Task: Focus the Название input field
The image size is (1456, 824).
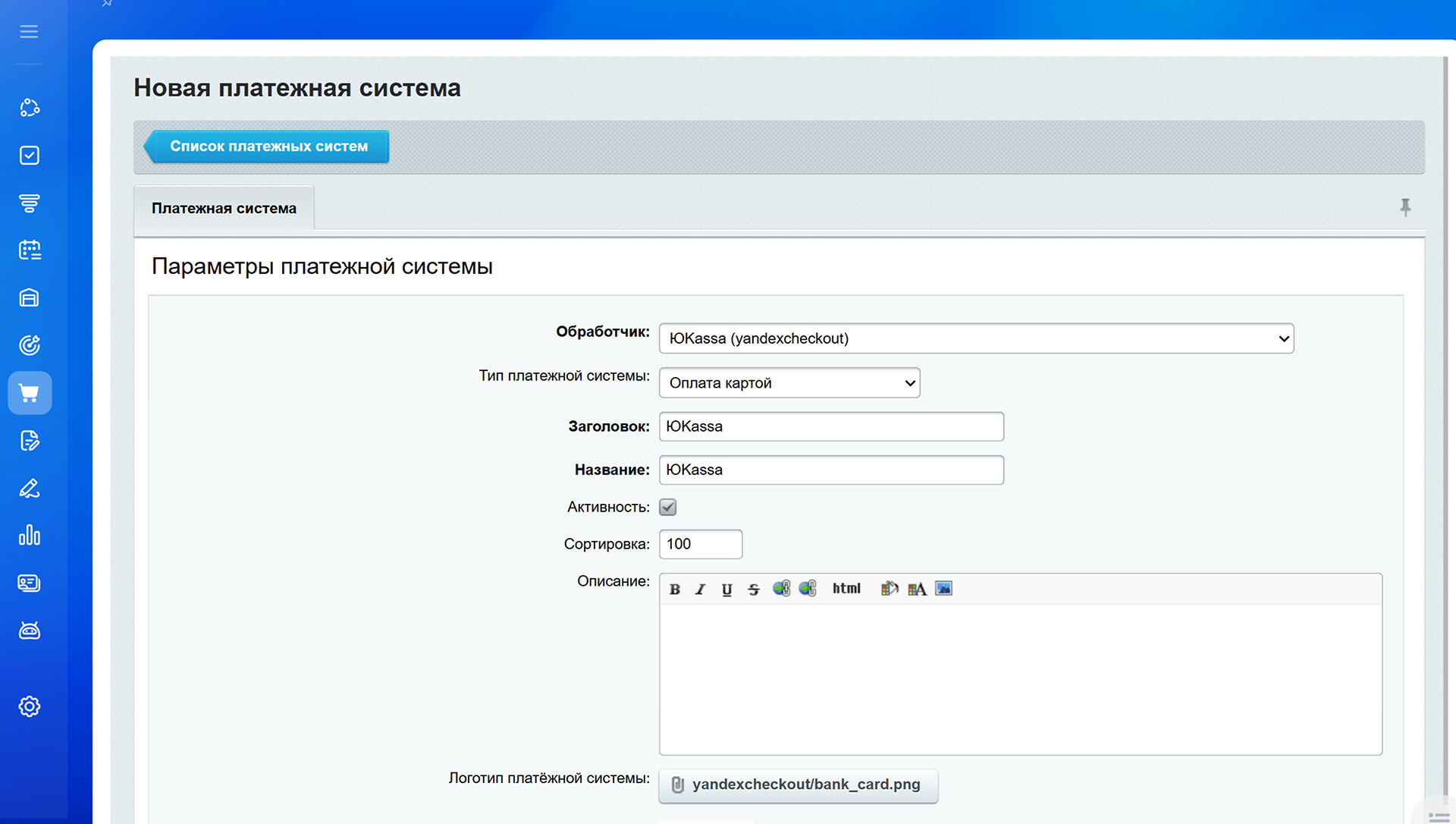Action: pyautogui.click(x=831, y=470)
